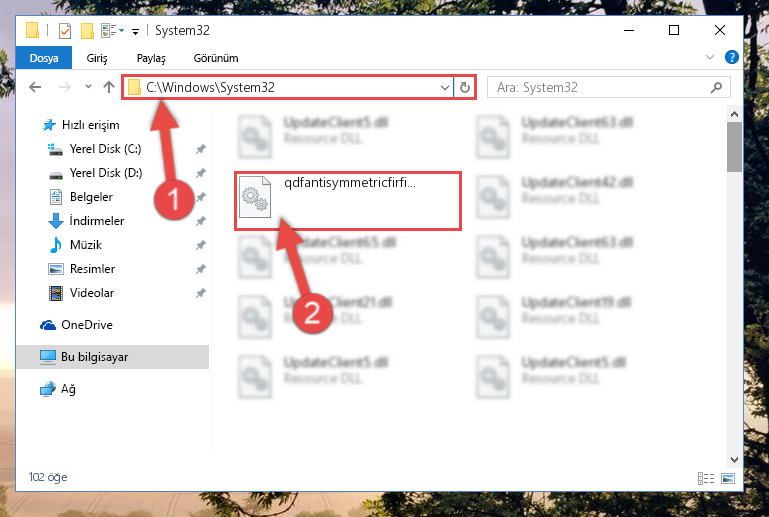Image resolution: width=769 pixels, height=517 pixels.
Task: Expand the ribbon with the chevron
Action: [709, 57]
